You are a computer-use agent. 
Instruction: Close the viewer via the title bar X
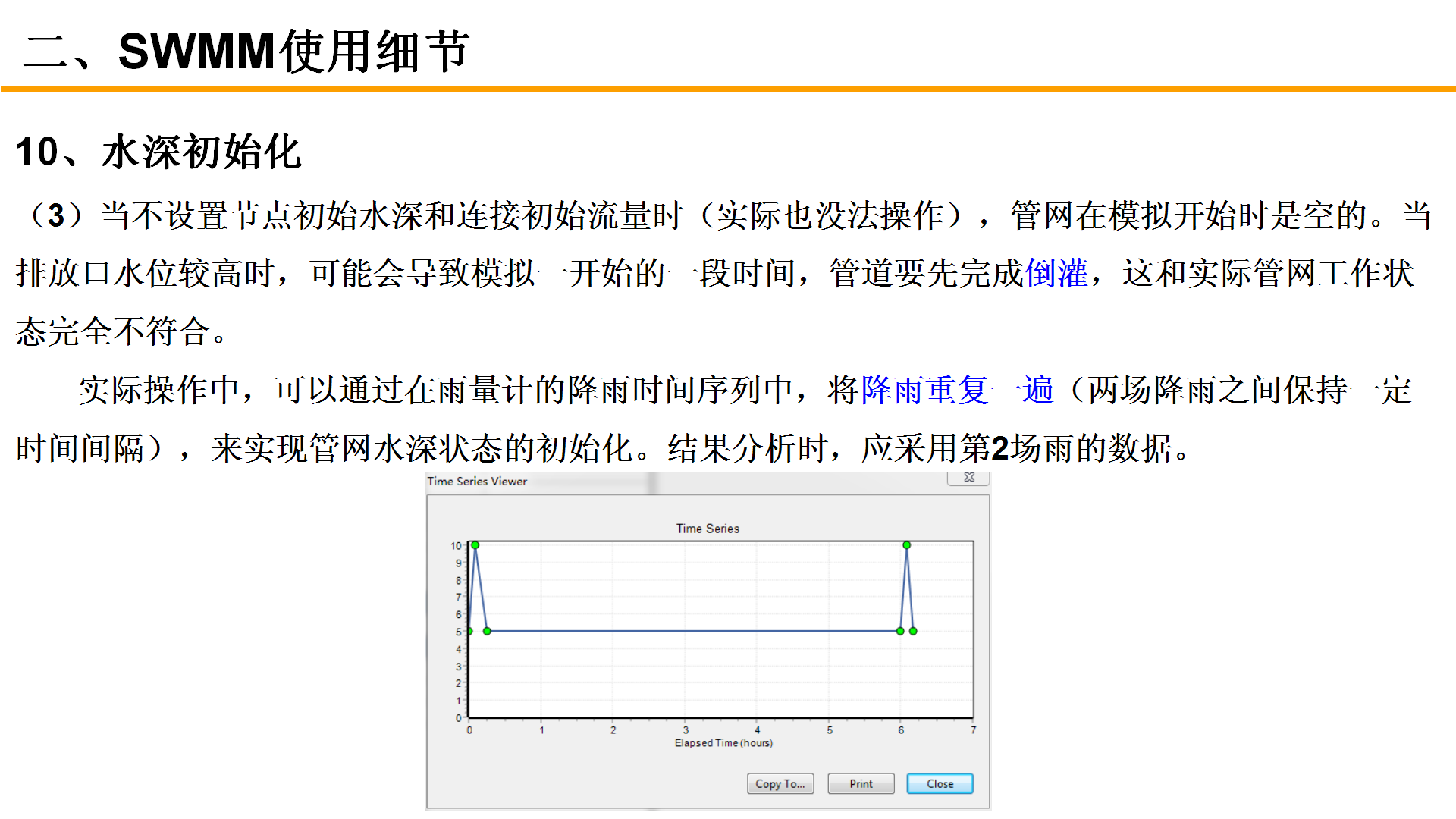pos(968,478)
